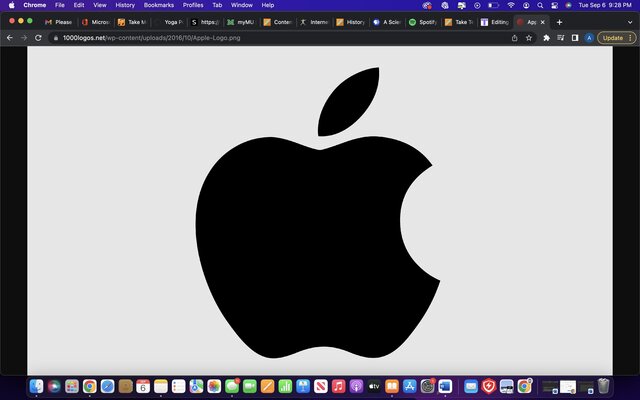Open the Edit menu
Viewport: 640px width, 400px height.
tap(79, 5)
